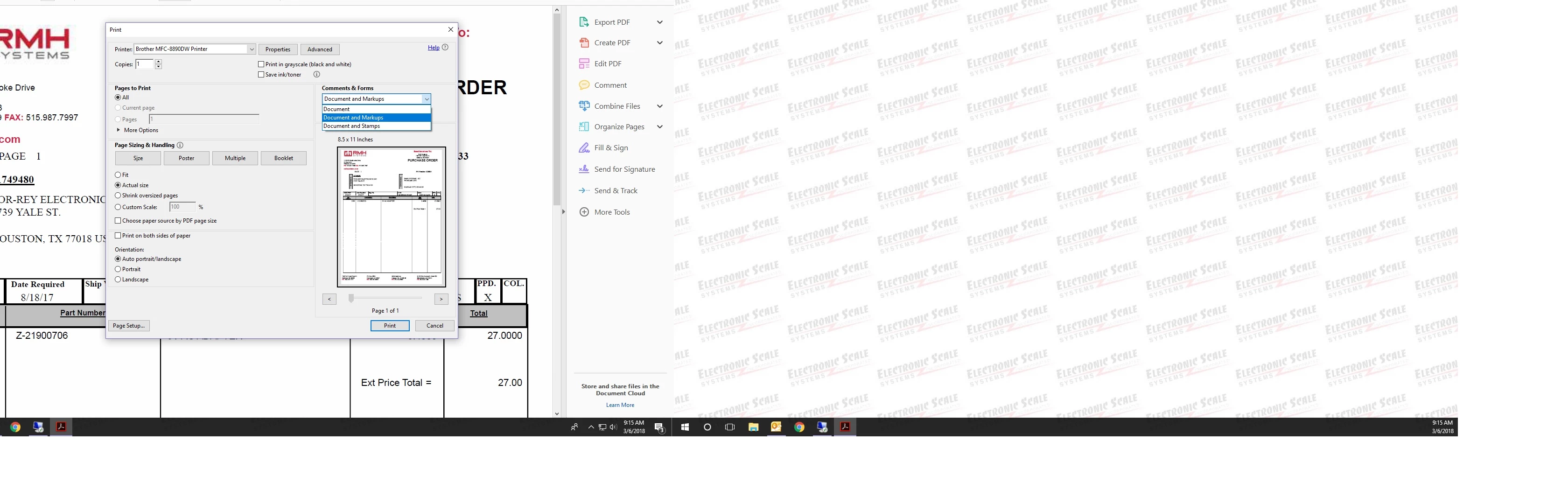1568x490 pixels.
Task: Open Send for Signature
Action: click(x=624, y=169)
